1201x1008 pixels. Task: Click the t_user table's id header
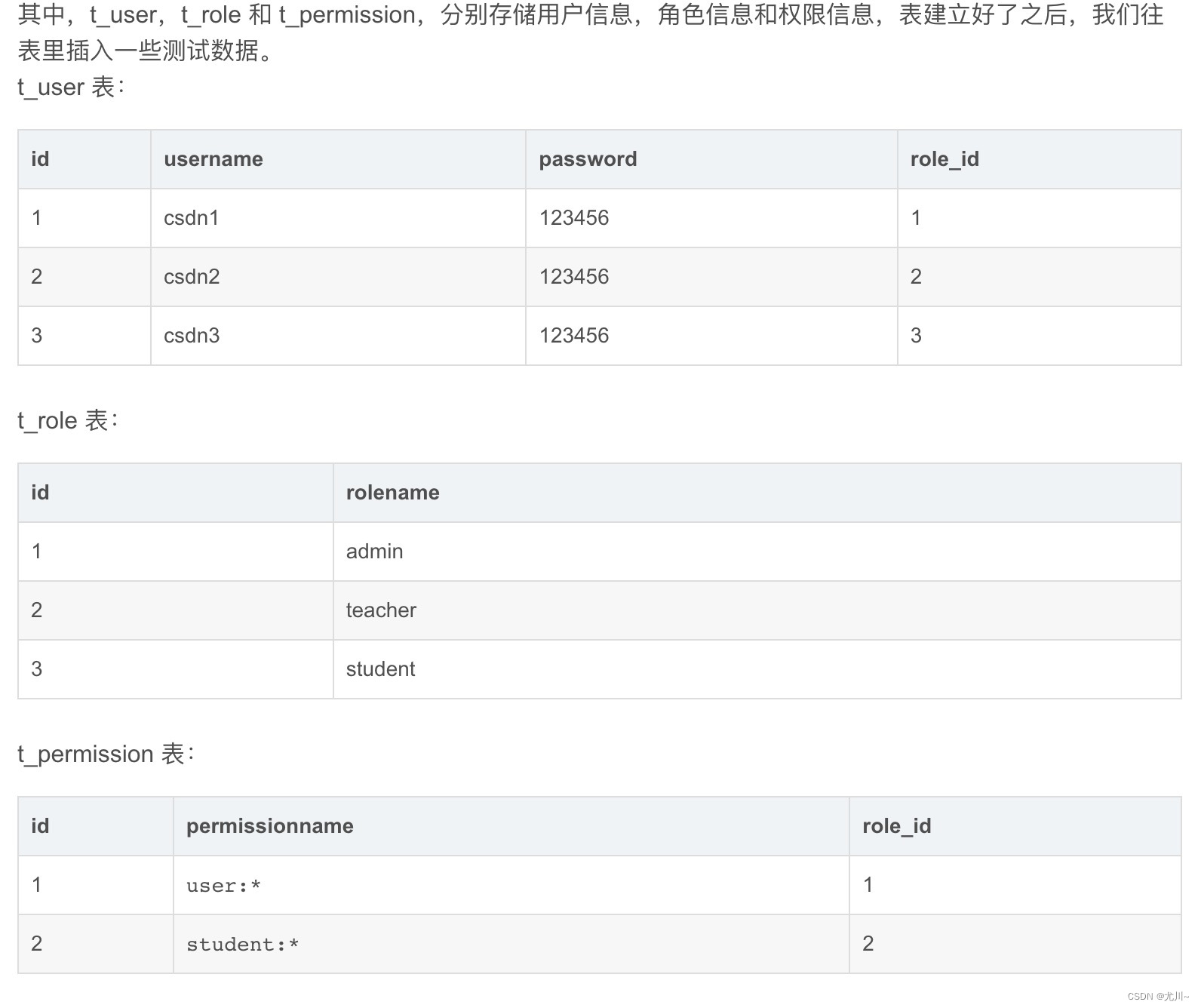[x=84, y=159]
